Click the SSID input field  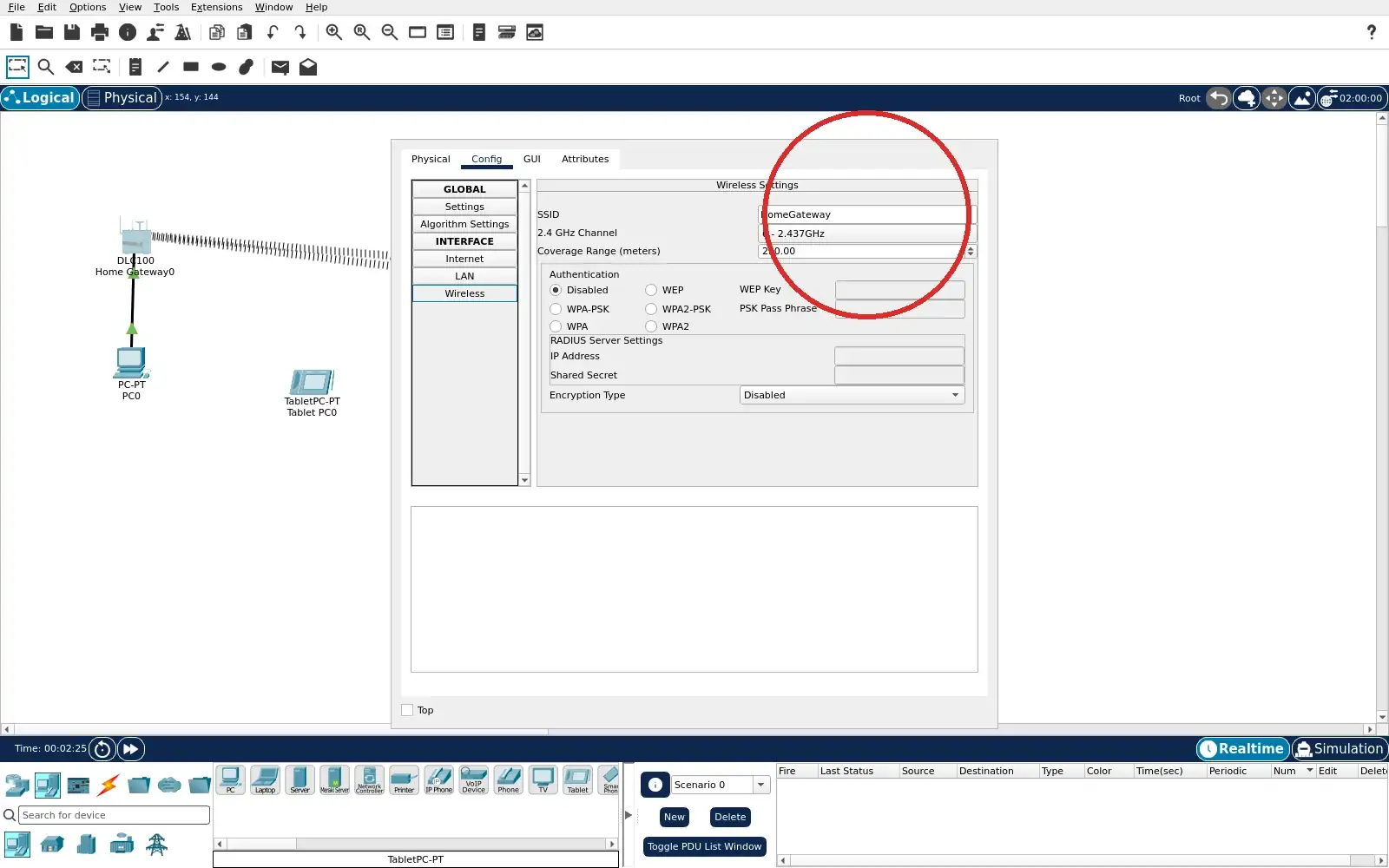click(867, 214)
